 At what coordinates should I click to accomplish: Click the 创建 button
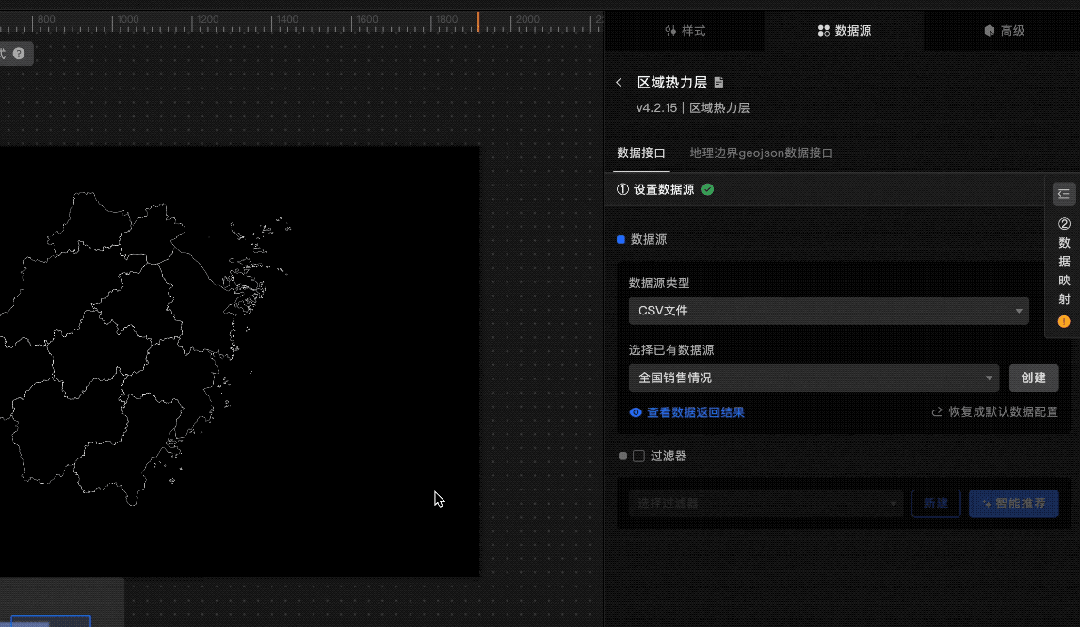tap(1033, 377)
